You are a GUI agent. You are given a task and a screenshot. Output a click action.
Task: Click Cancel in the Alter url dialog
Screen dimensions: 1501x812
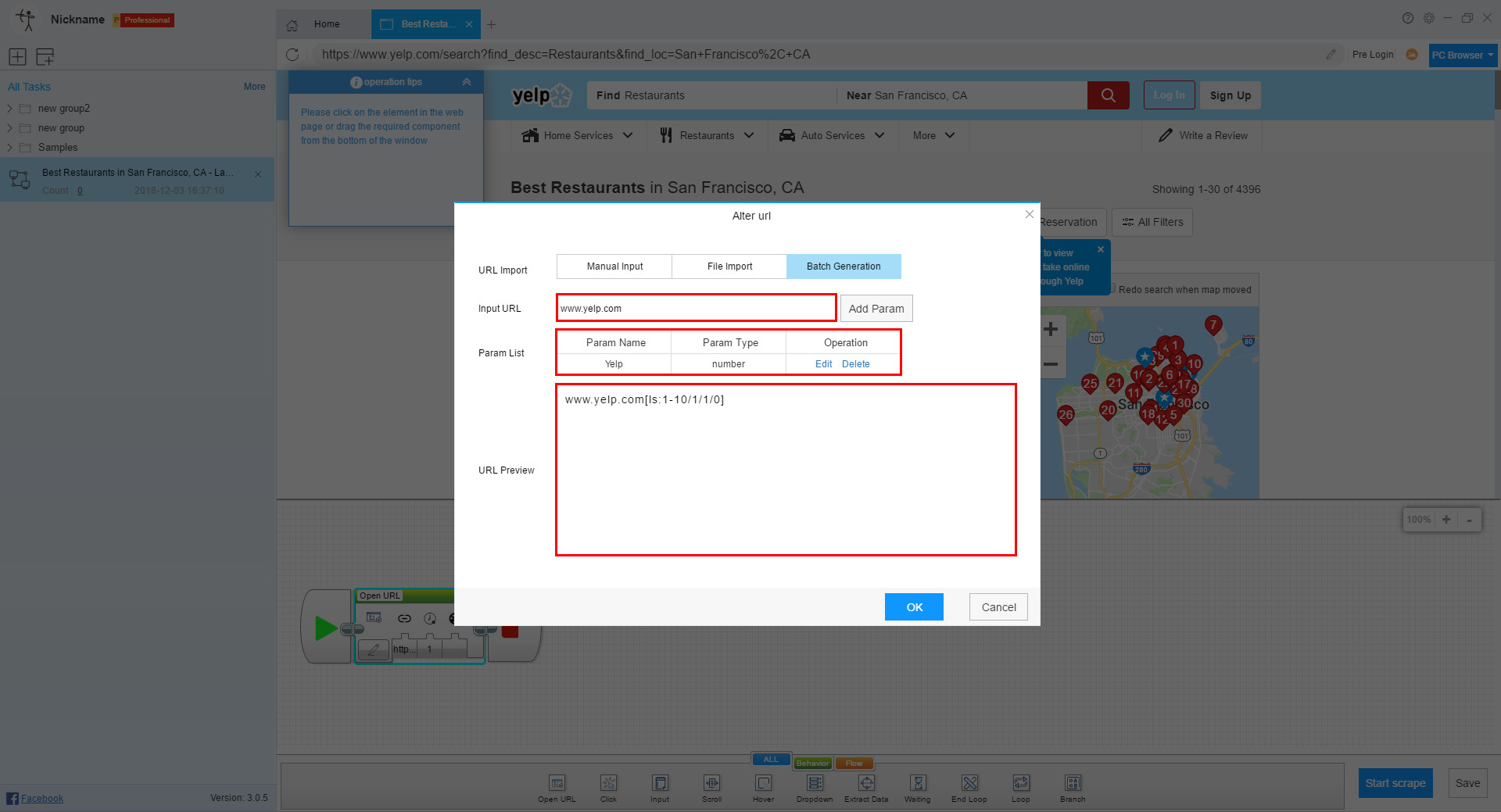998,607
